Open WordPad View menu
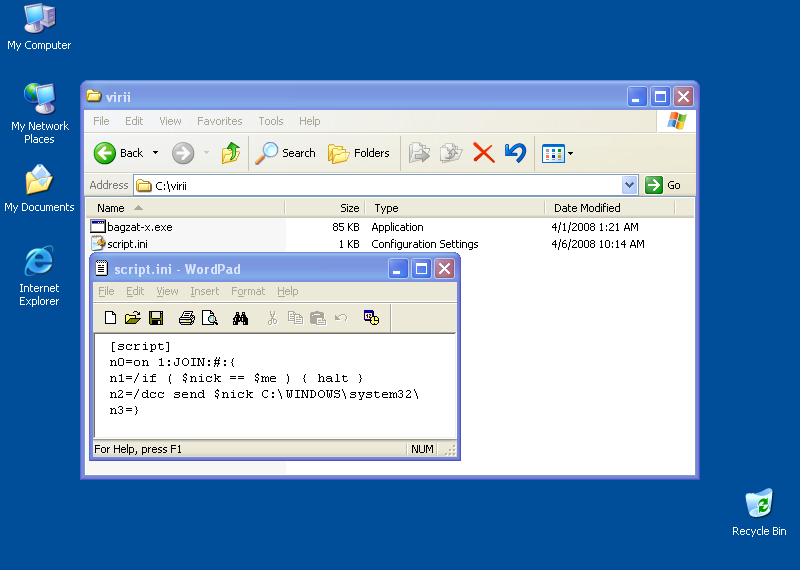The height and width of the screenshot is (570, 800). pyautogui.click(x=167, y=291)
